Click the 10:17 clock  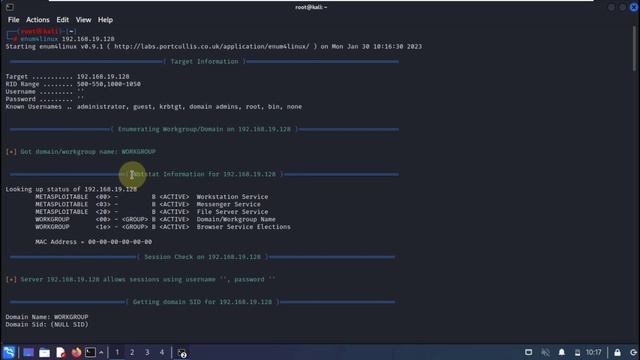tap(594, 352)
